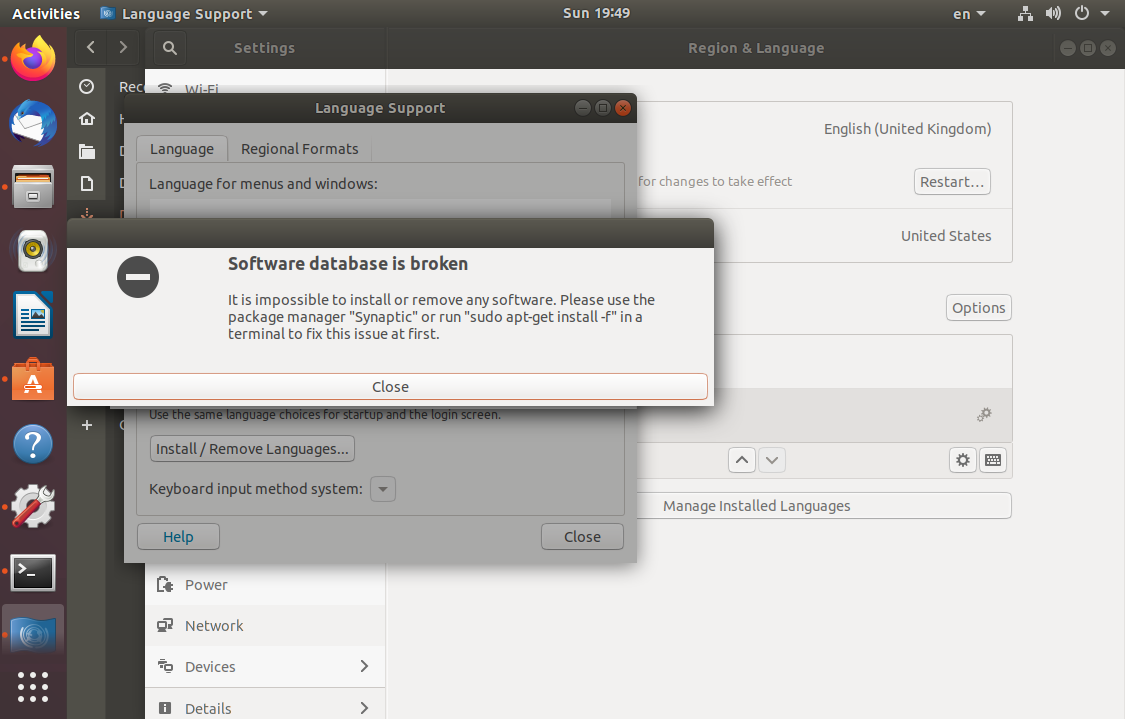Switch to the Language tab
Image resolution: width=1125 pixels, height=719 pixels.
click(x=182, y=149)
